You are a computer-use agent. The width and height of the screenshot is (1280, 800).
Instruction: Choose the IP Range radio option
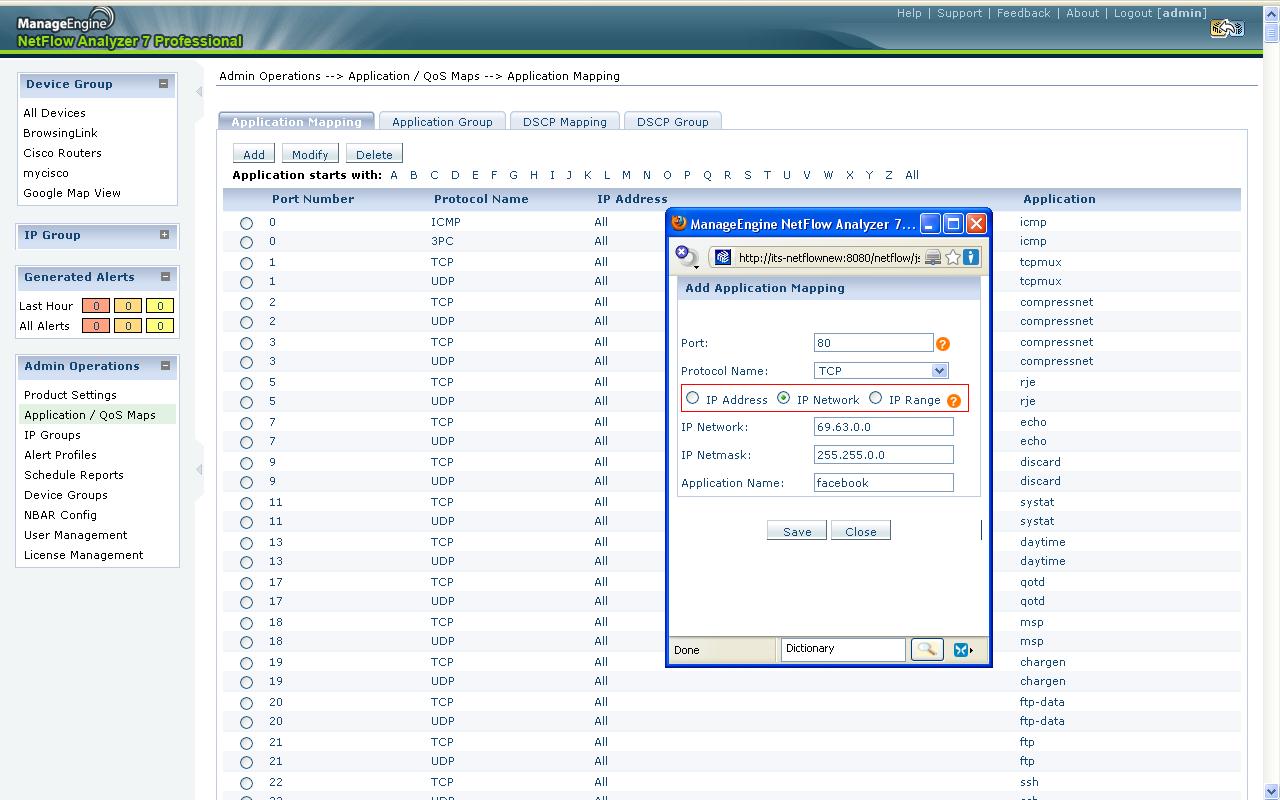[875, 398]
